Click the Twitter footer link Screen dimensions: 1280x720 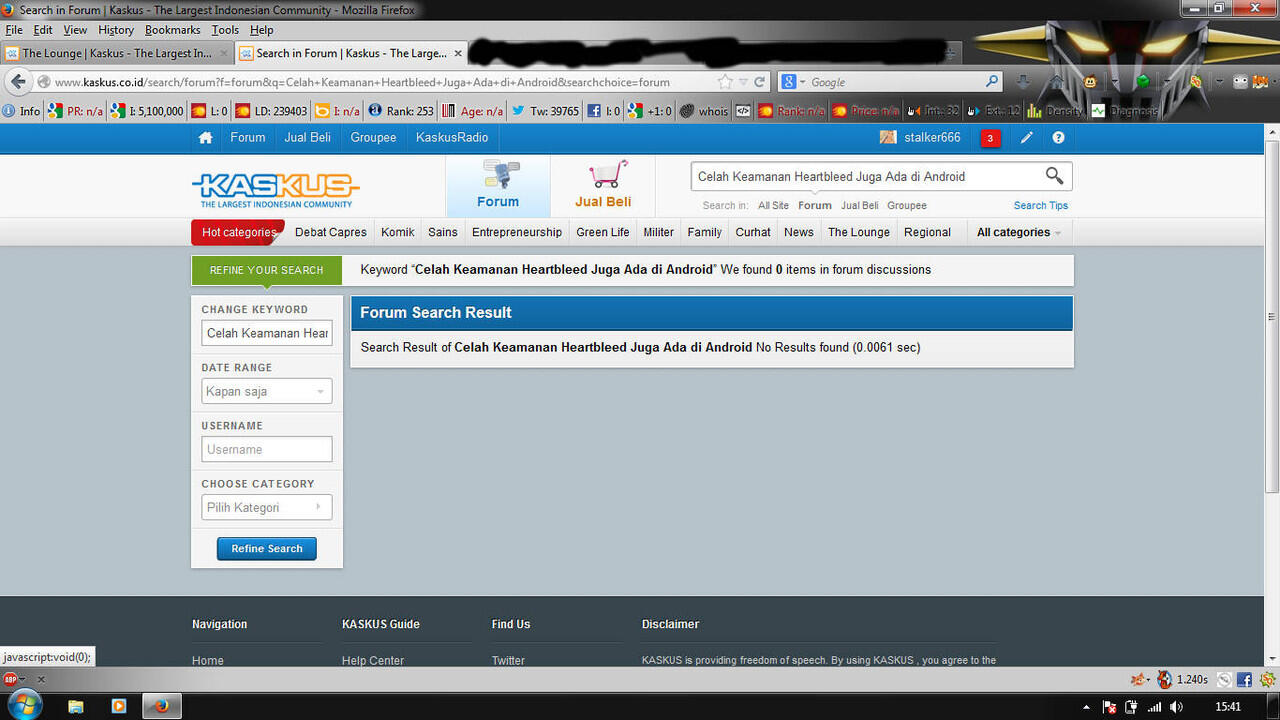coord(508,660)
